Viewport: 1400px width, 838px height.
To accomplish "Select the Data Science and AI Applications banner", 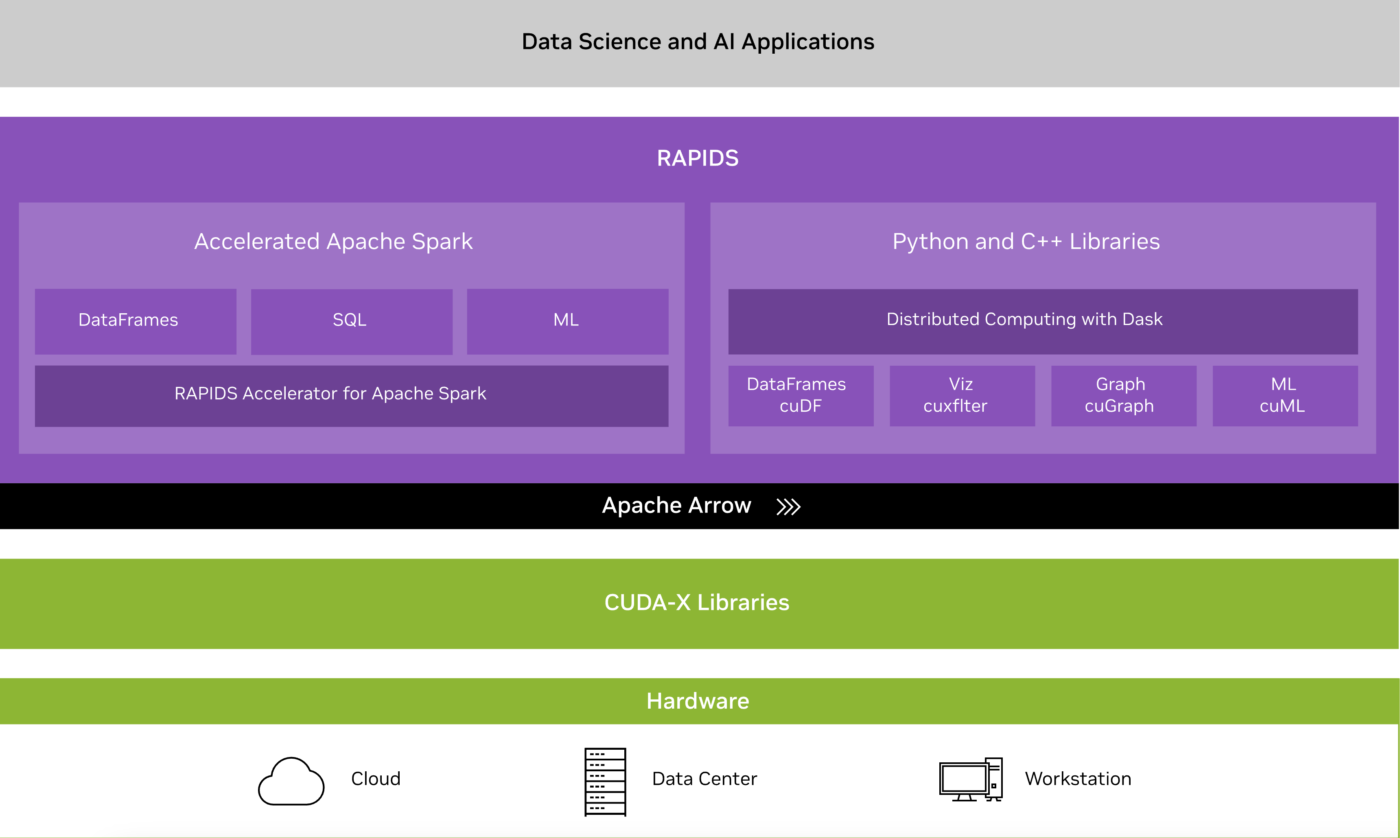I will coord(697,42).
